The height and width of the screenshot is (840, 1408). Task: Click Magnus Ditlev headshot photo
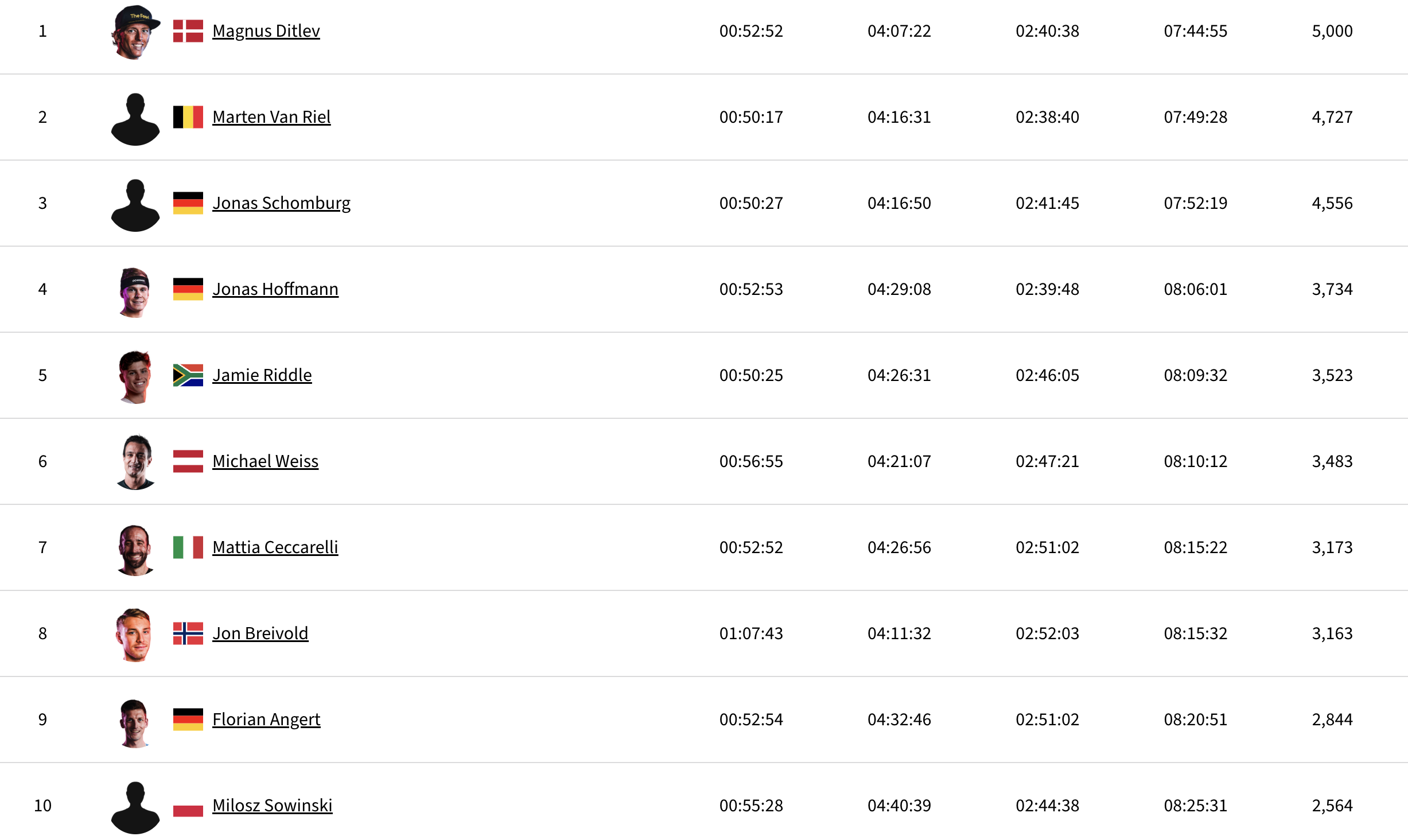[x=135, y=32]
